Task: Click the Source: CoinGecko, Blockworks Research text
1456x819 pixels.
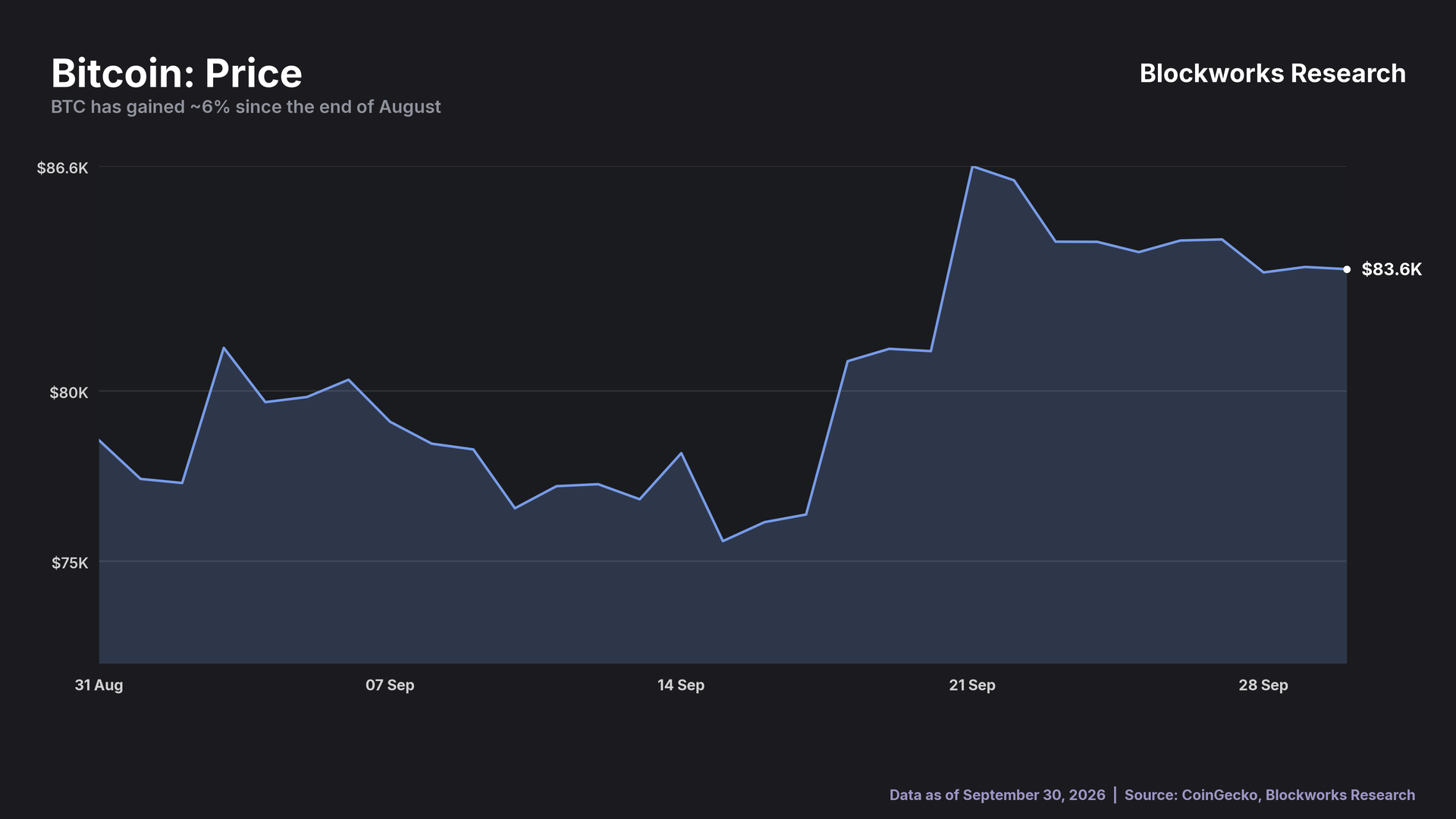Action: click(1269, 795)
